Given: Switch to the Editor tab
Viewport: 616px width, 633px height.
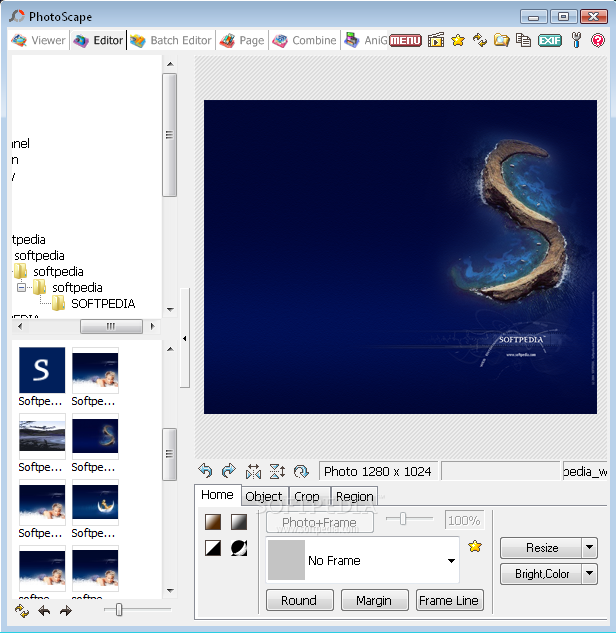Looking at the screenshot, I should [98, 40].
